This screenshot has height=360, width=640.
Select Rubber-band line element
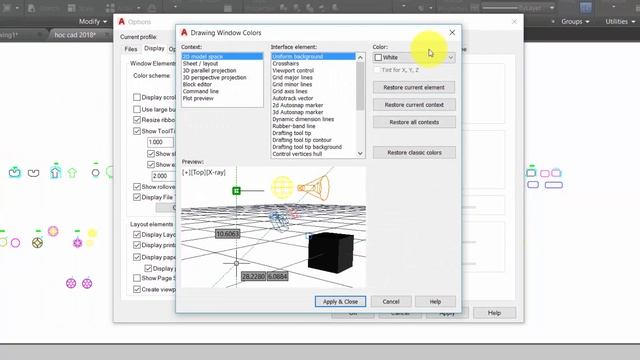pos(313,126)
